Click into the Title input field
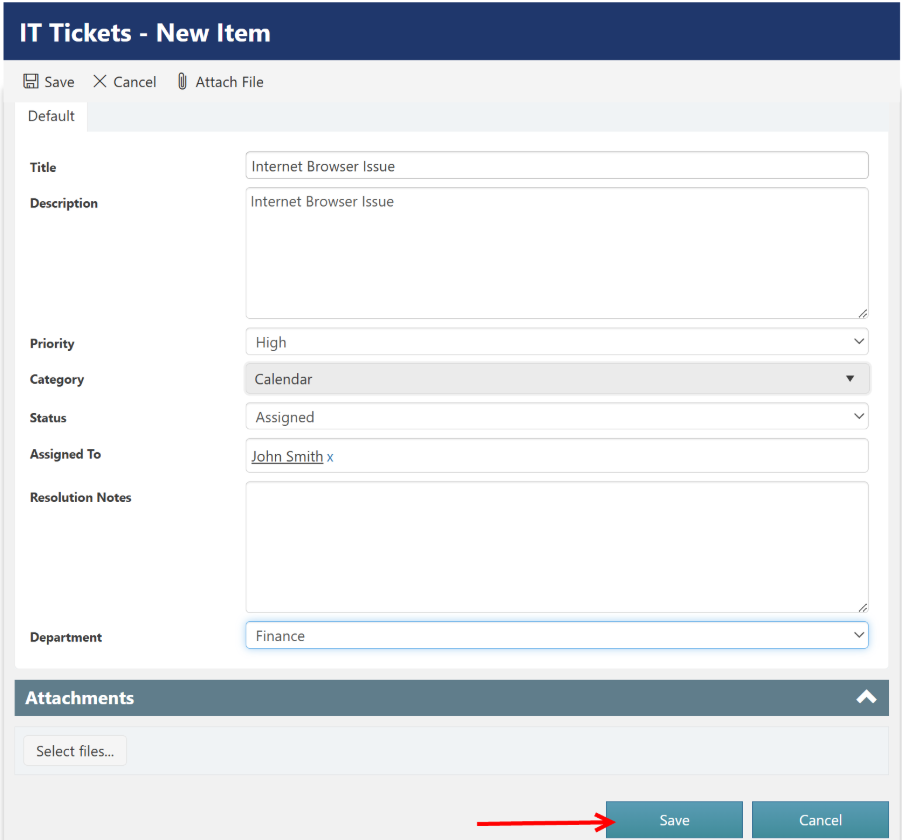Viewport: 903px width, 840px height. click(x=556, y=166)
